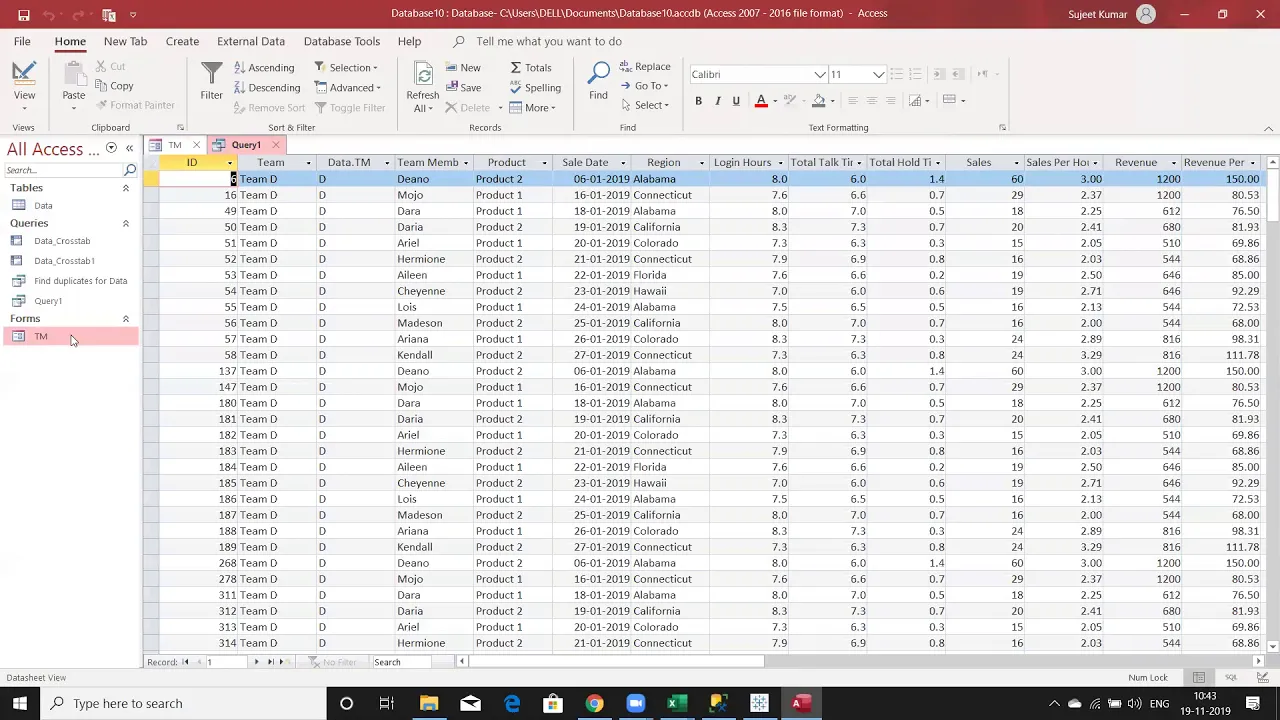Open Excel from the taskbar
Screen dimensions: 1280x720
(676, 703)
